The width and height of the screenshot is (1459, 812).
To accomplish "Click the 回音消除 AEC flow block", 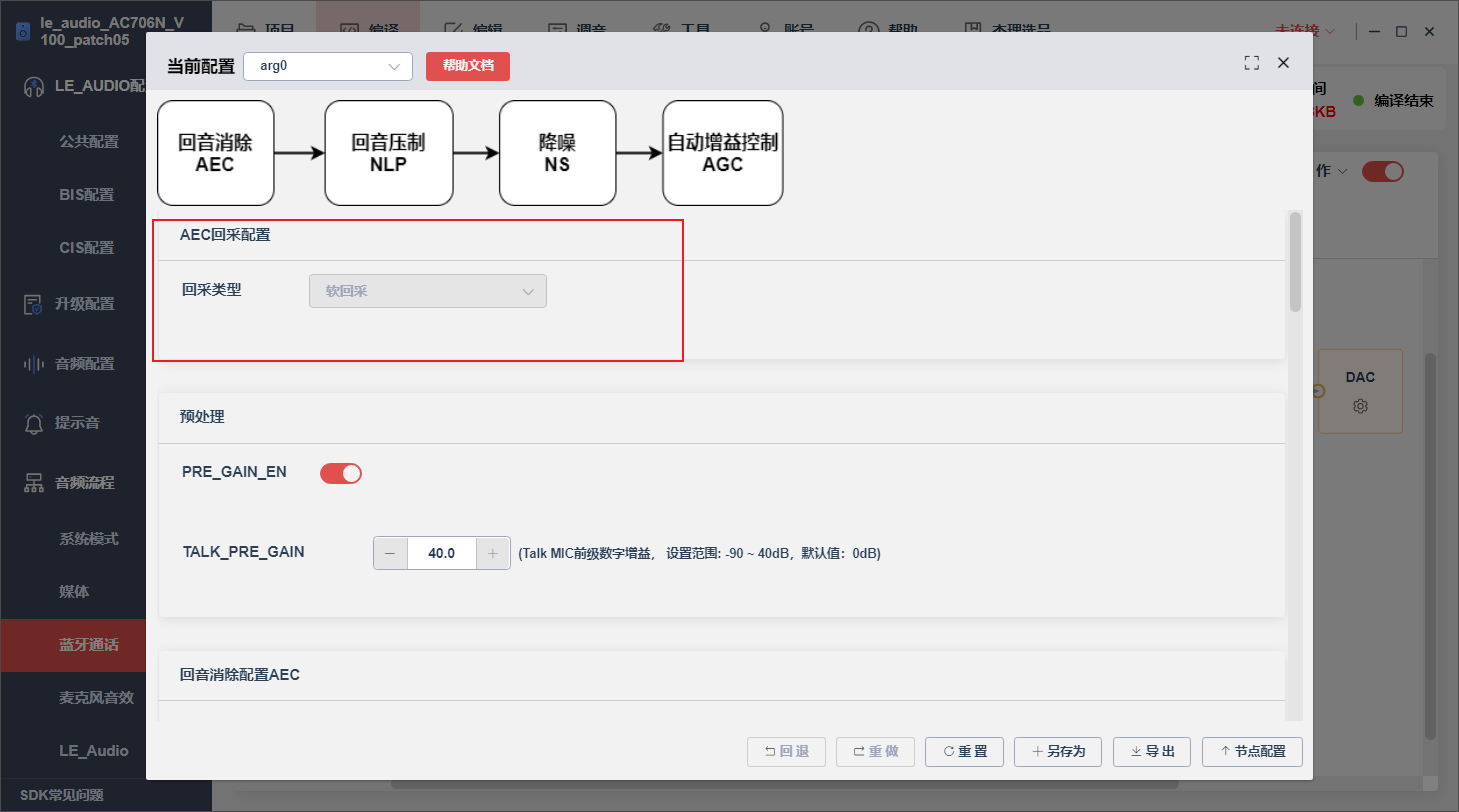I will tap(215, 153).
